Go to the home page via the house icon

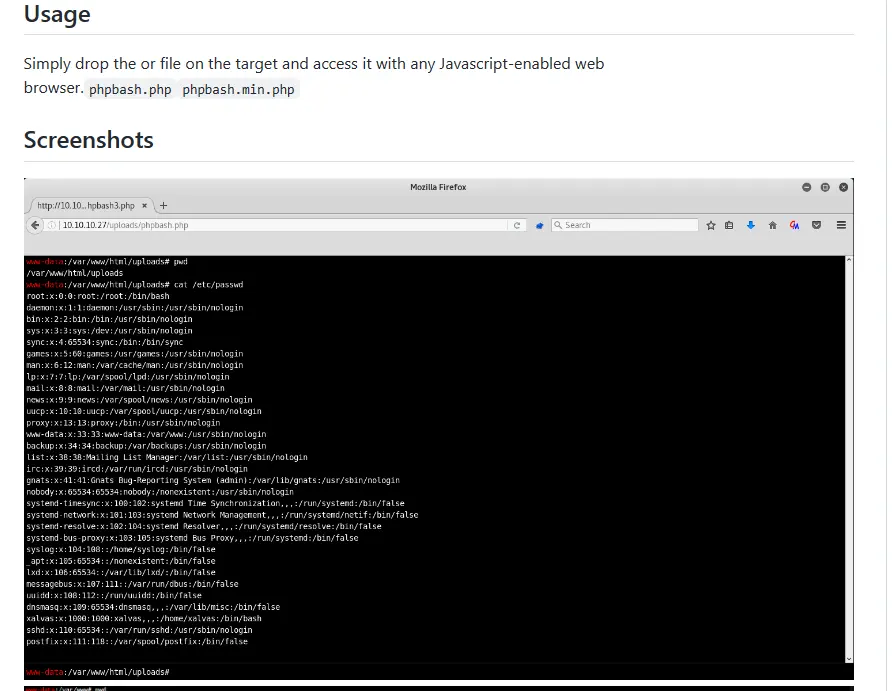773,225
